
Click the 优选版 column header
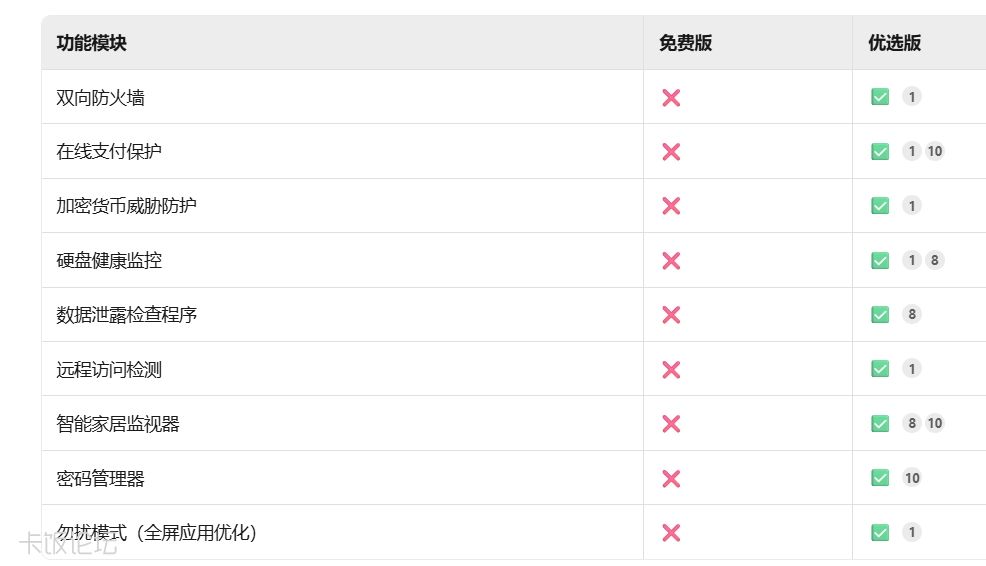[894, 43]
